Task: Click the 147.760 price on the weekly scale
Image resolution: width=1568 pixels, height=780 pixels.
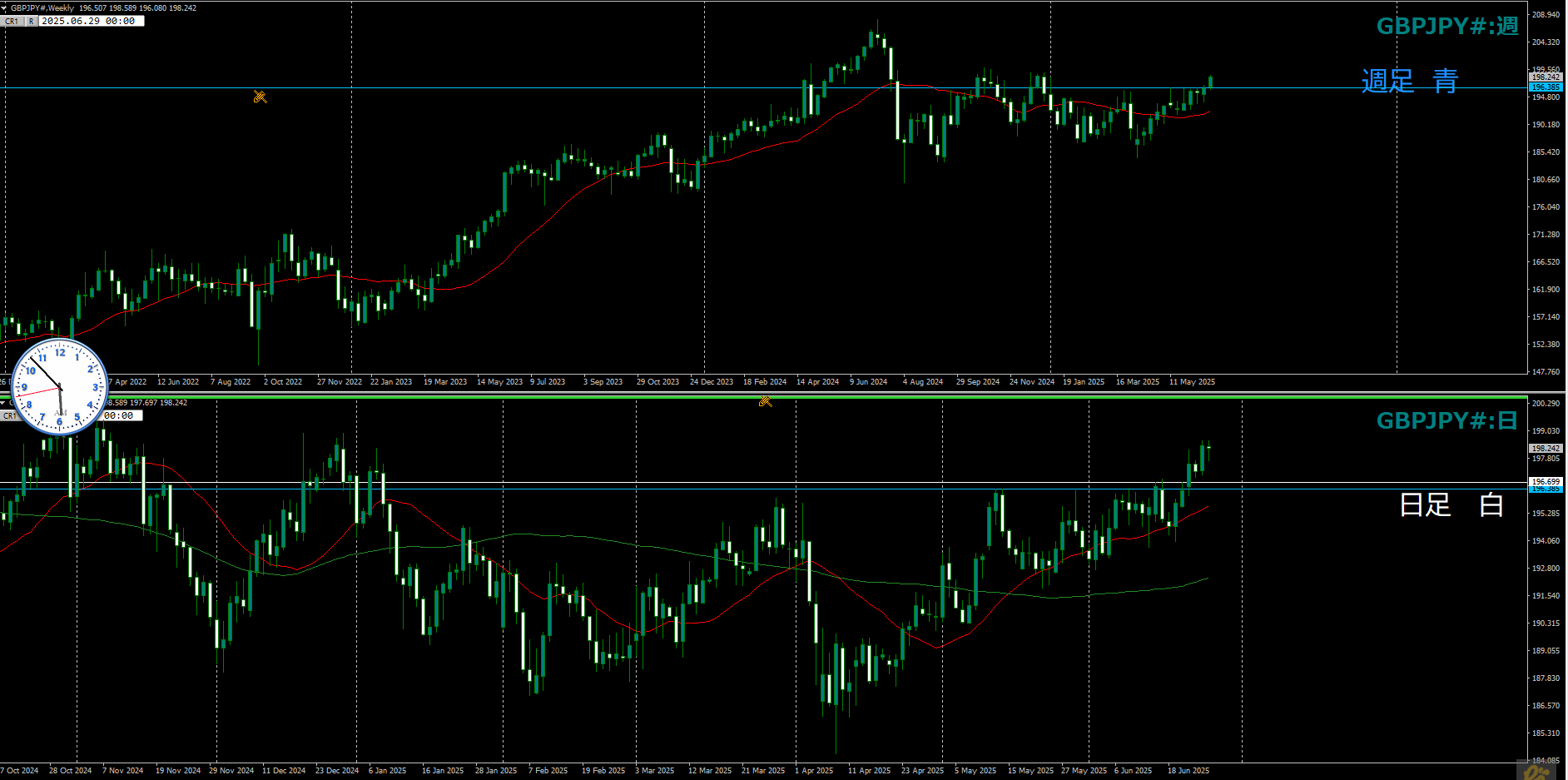Action: [1546, 372]
